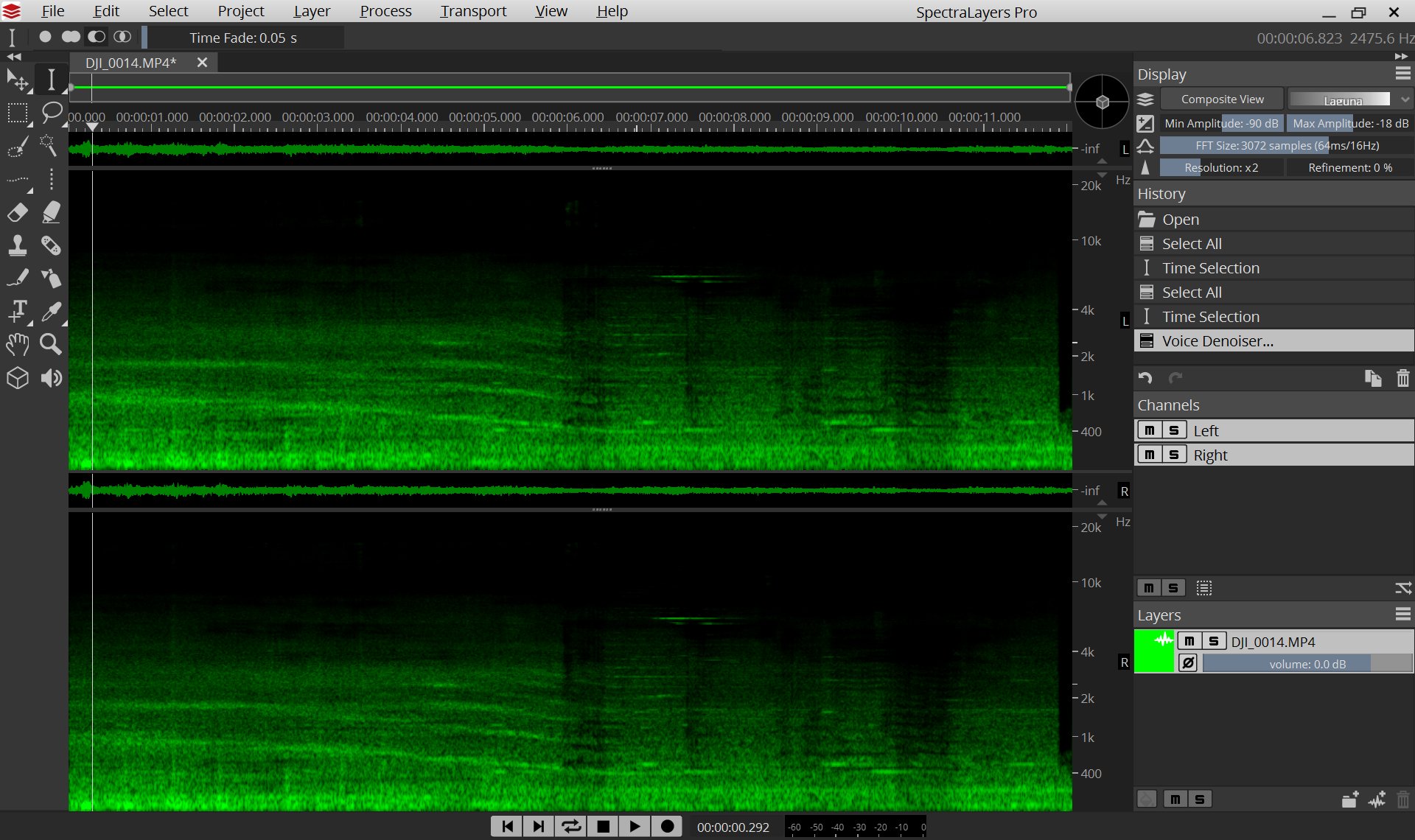Click the duplicate history state icon
The width and height of the screenshot is (1415, 840).
coord(1373,378)
